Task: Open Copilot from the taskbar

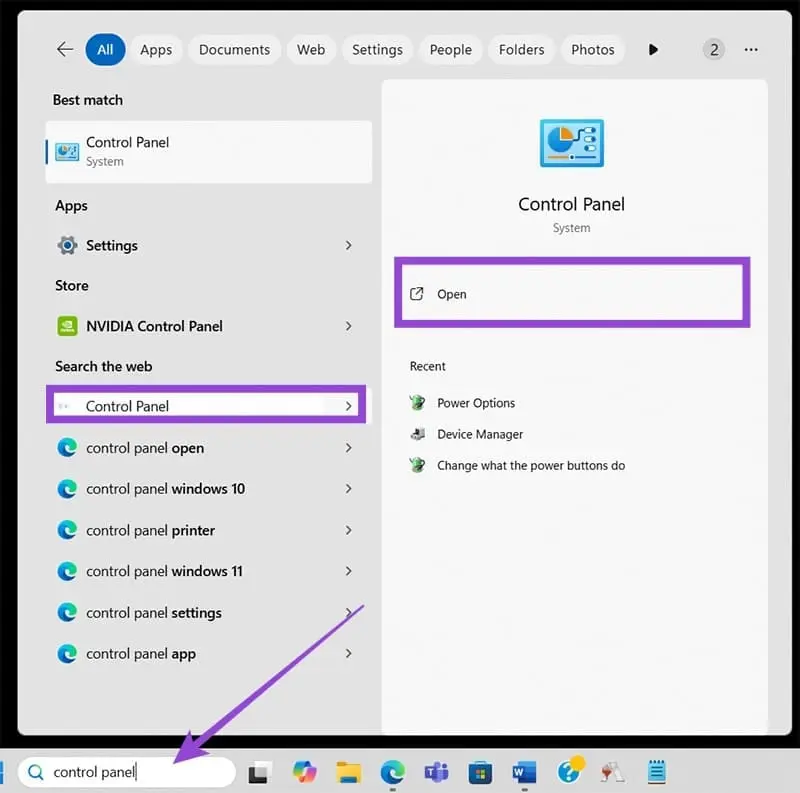Action: point(305,772)
